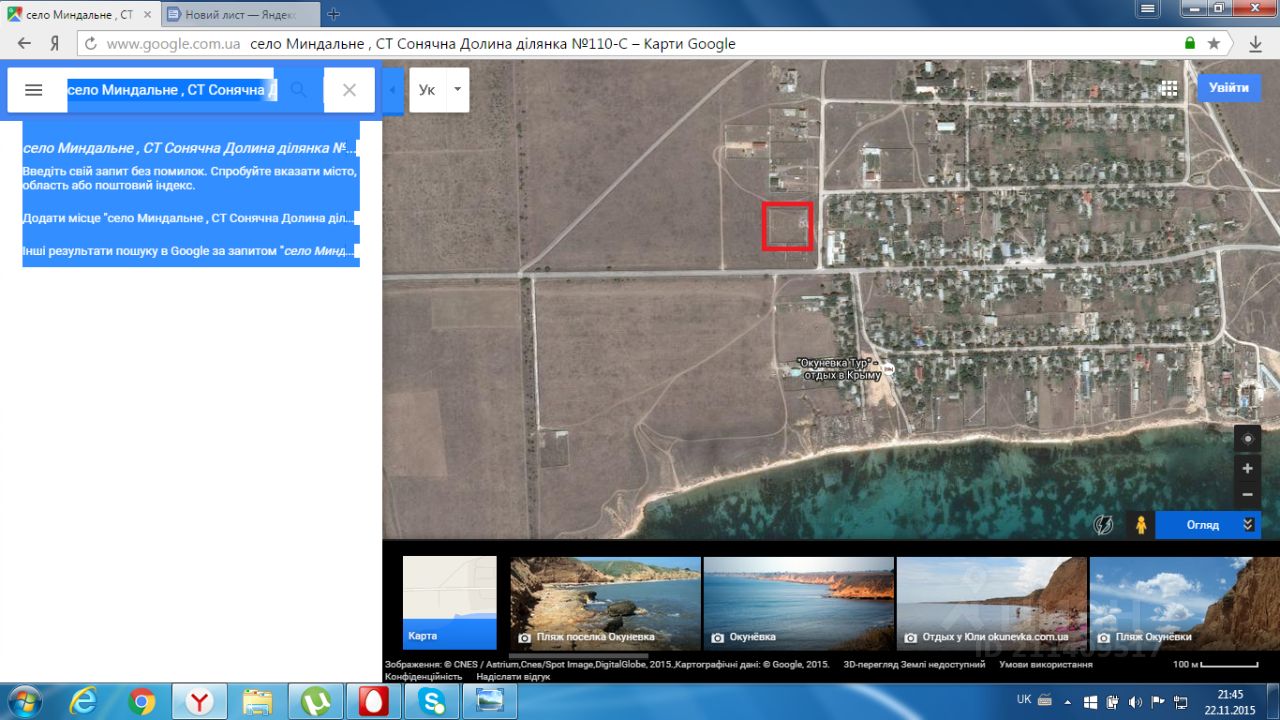The height and width of the screenshot is (720, 1280).
Task: Click the blue search magnifier icon
Action: 298,90
